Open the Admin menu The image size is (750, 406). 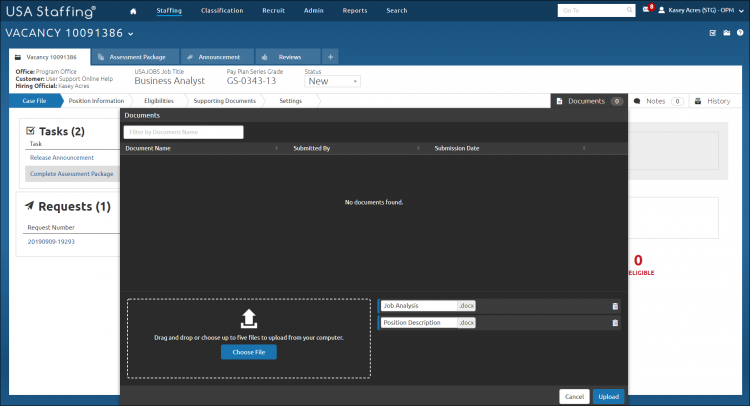tap(314, 11)
